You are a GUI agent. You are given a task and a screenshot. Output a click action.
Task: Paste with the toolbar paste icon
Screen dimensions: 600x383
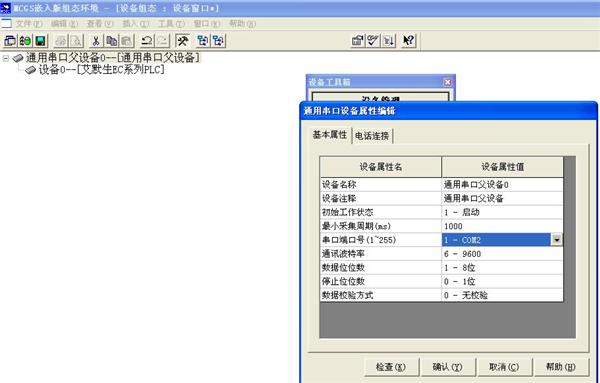127,41
